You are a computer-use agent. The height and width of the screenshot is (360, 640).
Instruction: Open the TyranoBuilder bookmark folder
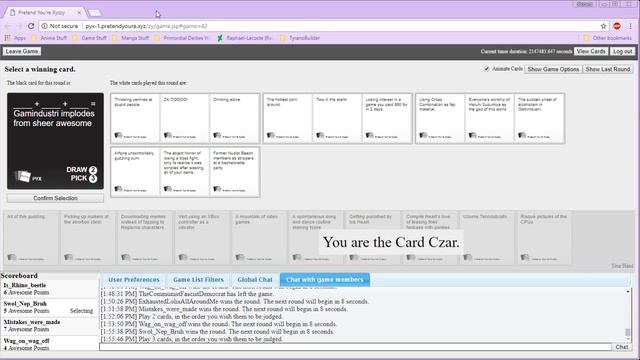tap(300, 38)
